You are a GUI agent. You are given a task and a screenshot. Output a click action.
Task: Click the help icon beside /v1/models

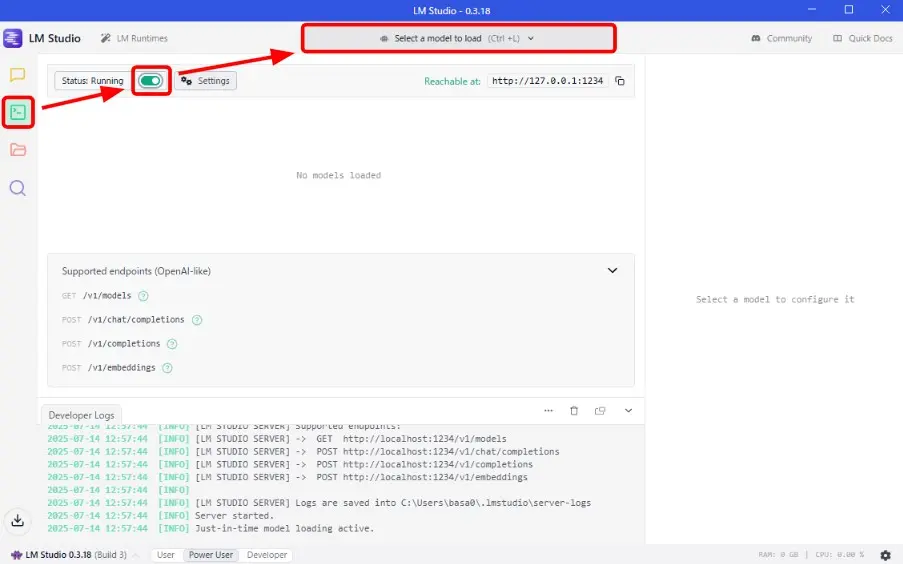pos(143,296)
